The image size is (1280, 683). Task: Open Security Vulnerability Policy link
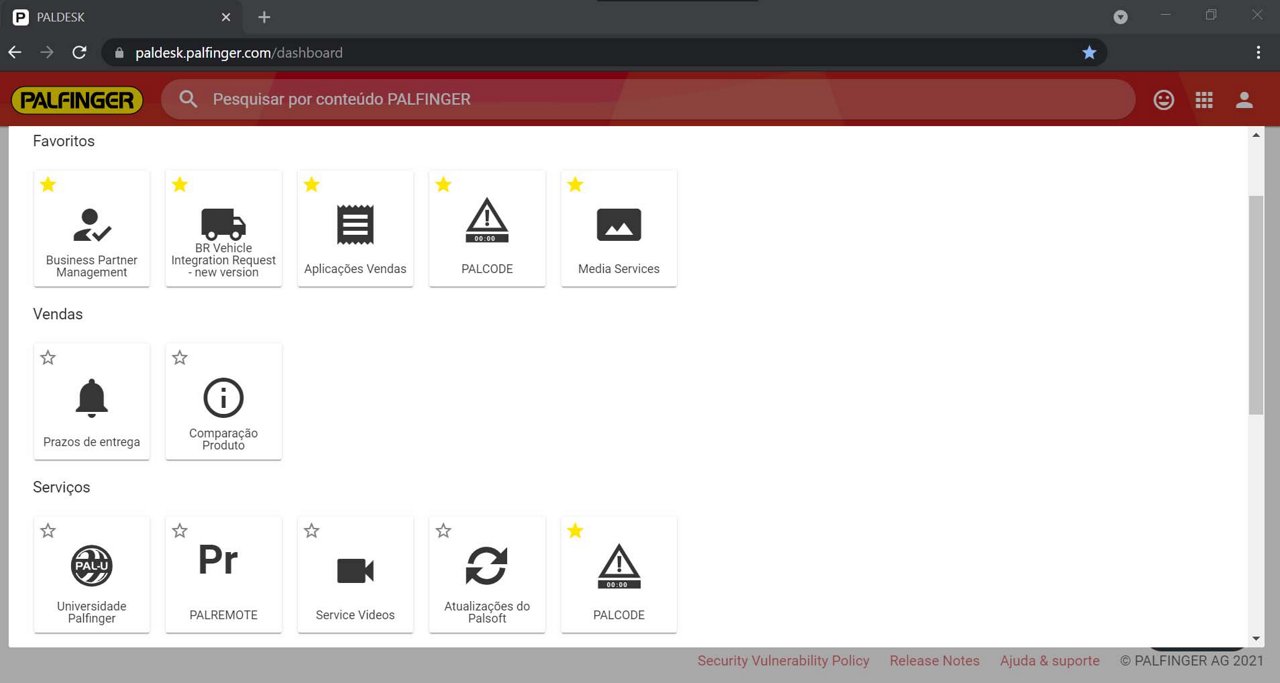click(783, 661)
